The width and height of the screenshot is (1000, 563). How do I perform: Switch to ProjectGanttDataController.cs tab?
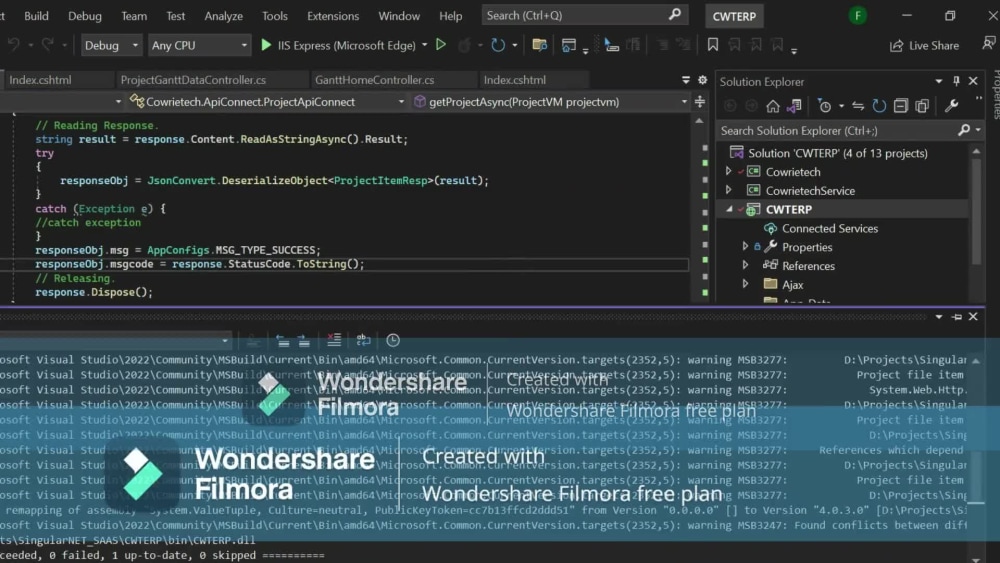click(x=193, y=80)
